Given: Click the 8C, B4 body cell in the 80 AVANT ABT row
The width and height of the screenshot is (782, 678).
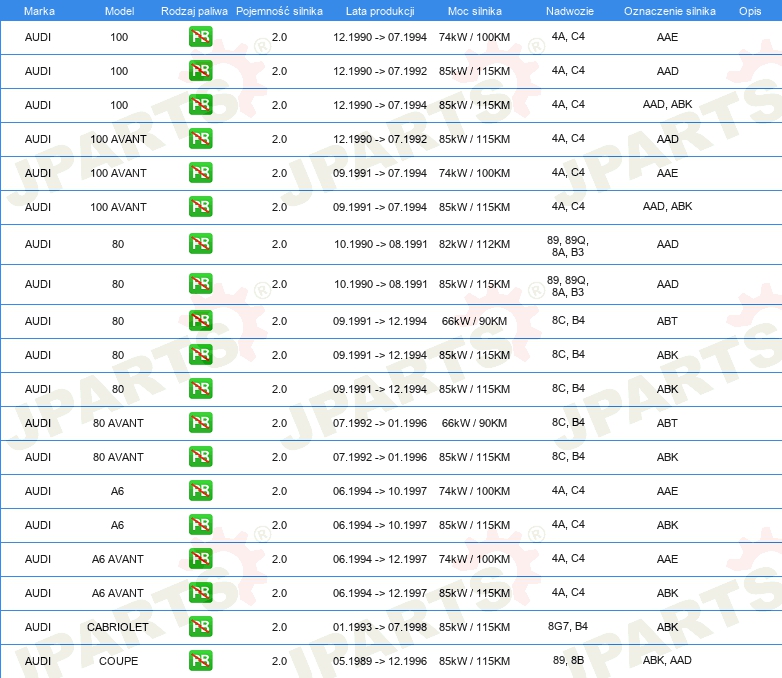Looking at the screenshot, I should (x=568, y=422).
